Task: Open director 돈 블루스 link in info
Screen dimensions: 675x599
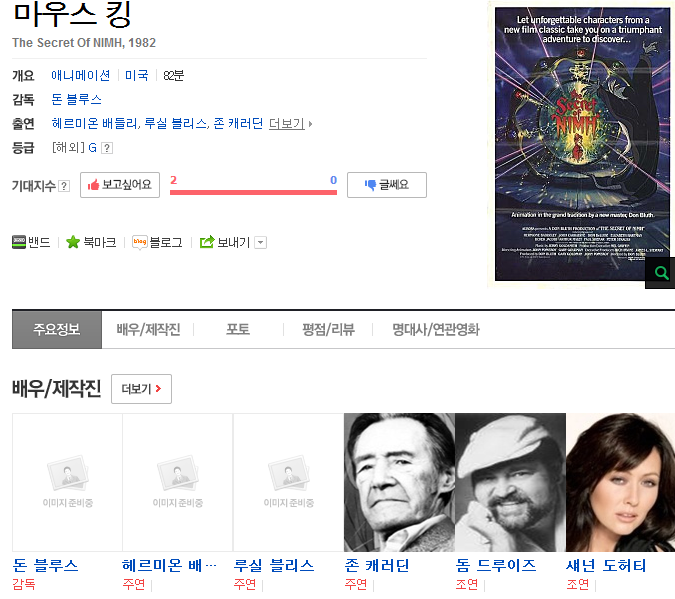Action: click(x=77, y=100)
